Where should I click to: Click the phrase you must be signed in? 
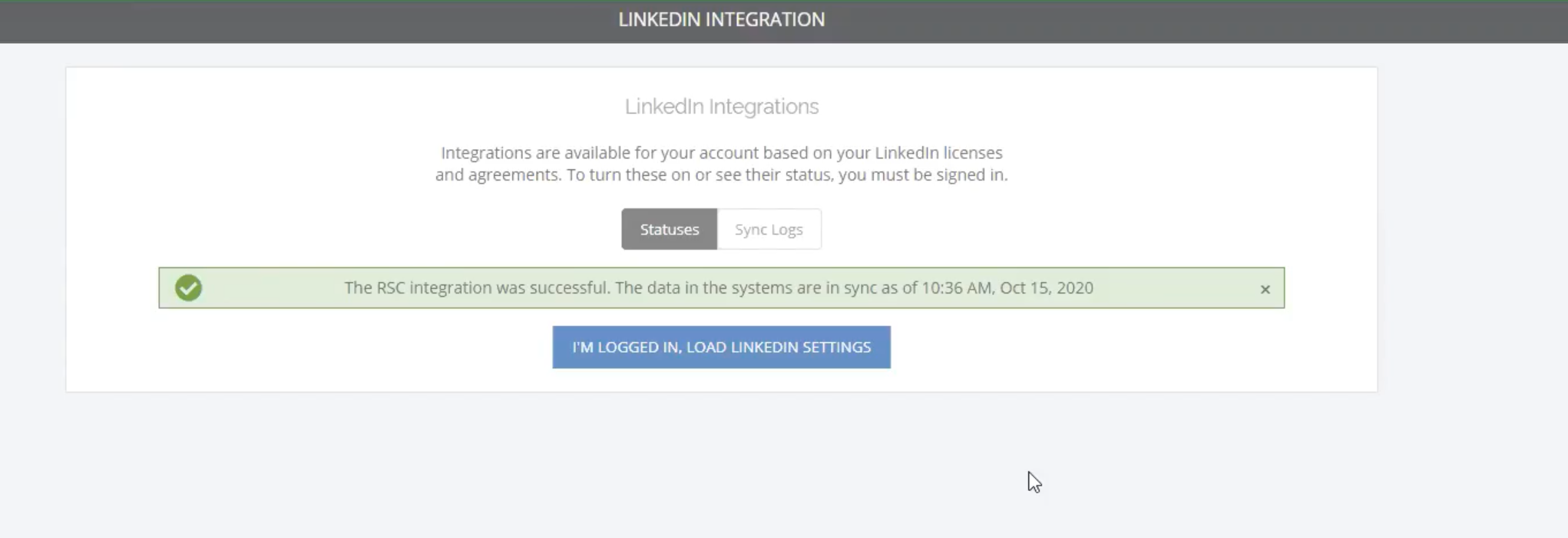[923, 175]
